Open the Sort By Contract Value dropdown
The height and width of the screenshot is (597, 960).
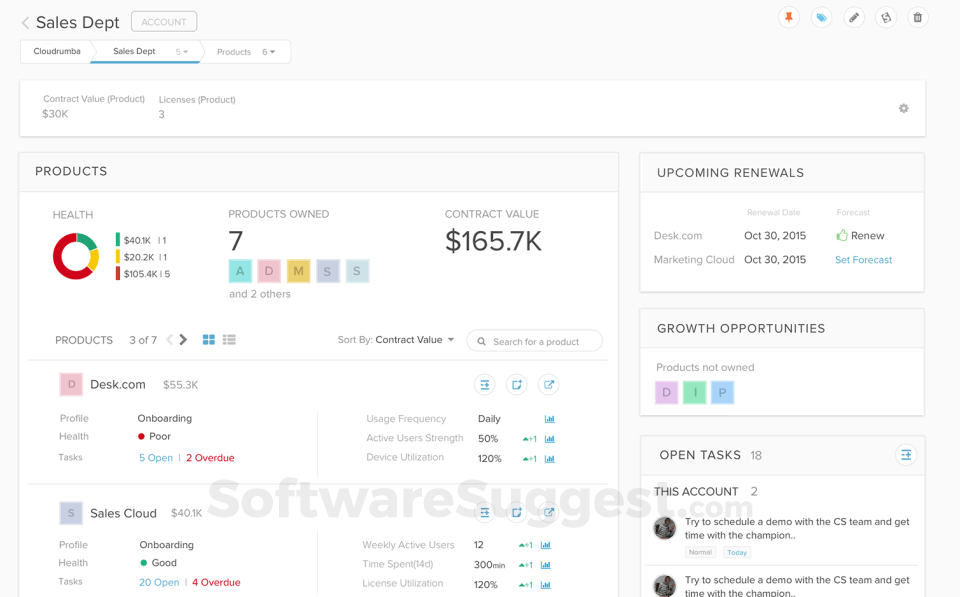tap(414, 339)
